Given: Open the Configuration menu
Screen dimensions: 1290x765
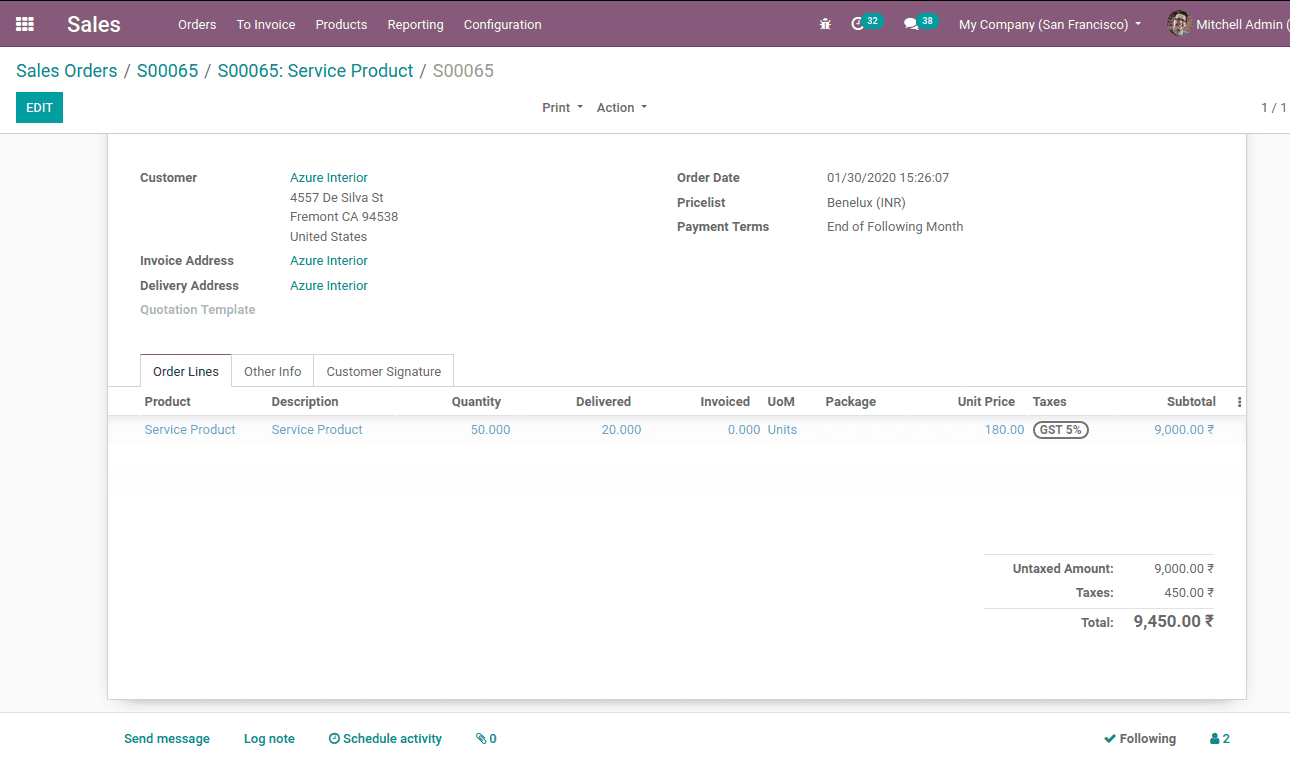Looking at the screenshot, I should tap(503, 24).
